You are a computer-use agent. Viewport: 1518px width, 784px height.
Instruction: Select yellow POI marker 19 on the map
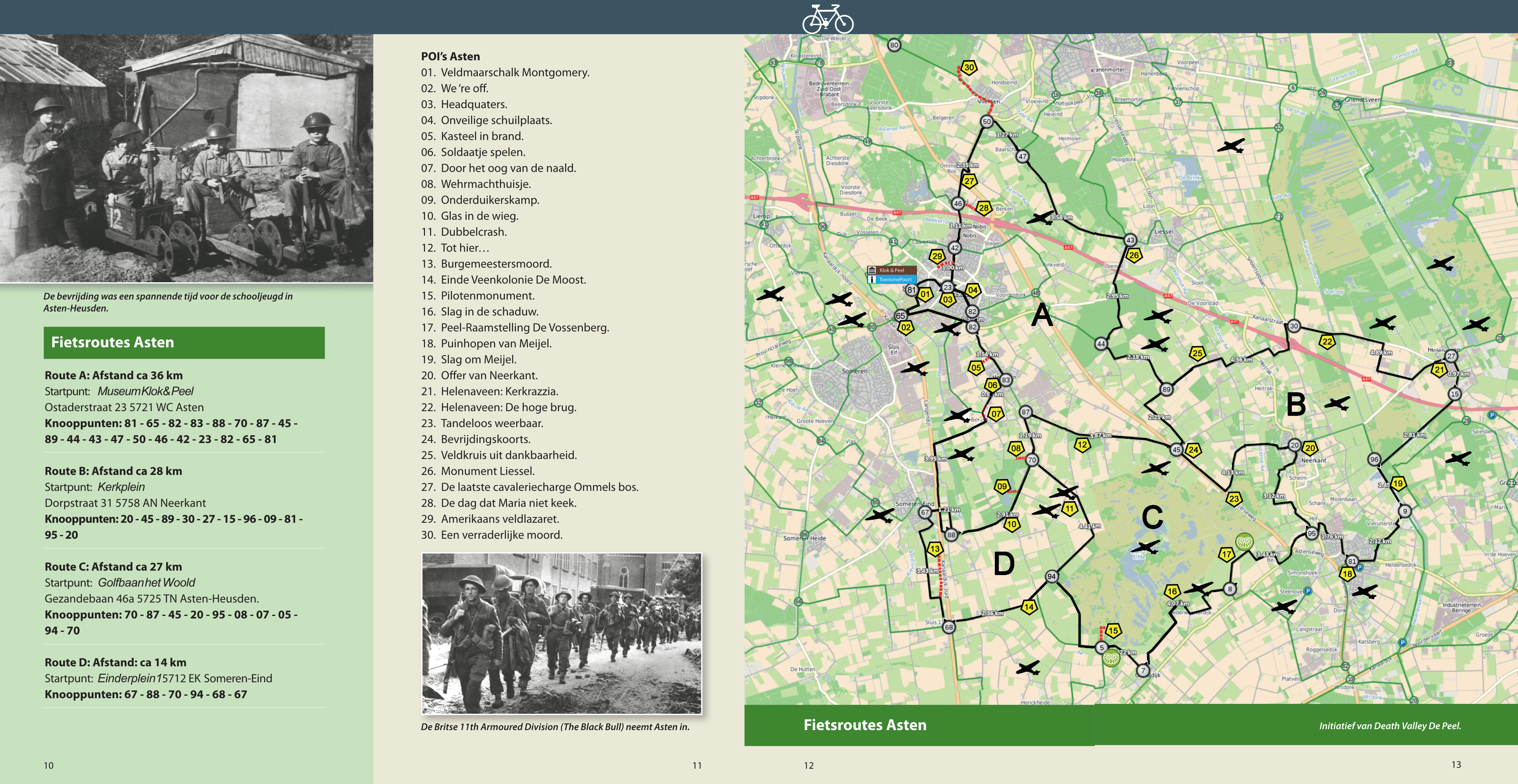(1398, 484)
